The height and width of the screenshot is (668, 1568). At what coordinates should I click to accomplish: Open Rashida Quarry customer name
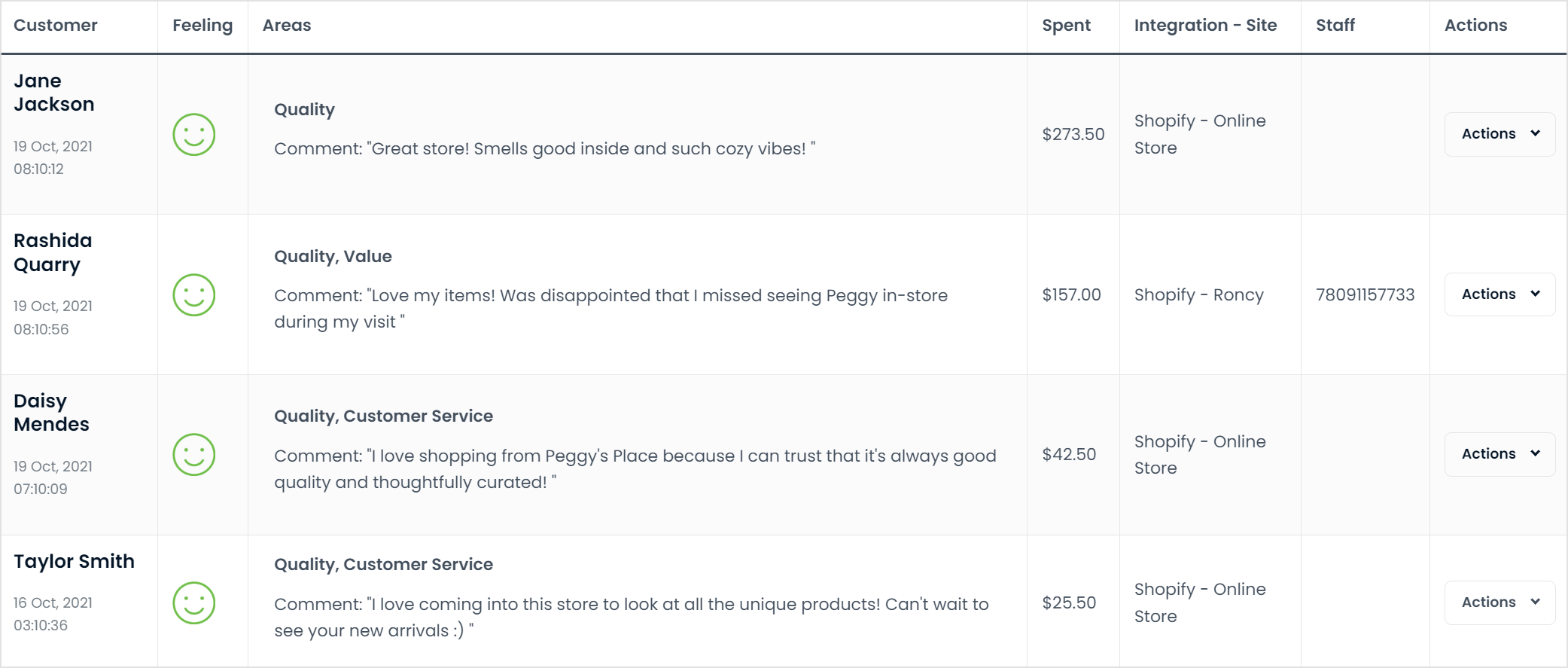(x=53, y=252)
